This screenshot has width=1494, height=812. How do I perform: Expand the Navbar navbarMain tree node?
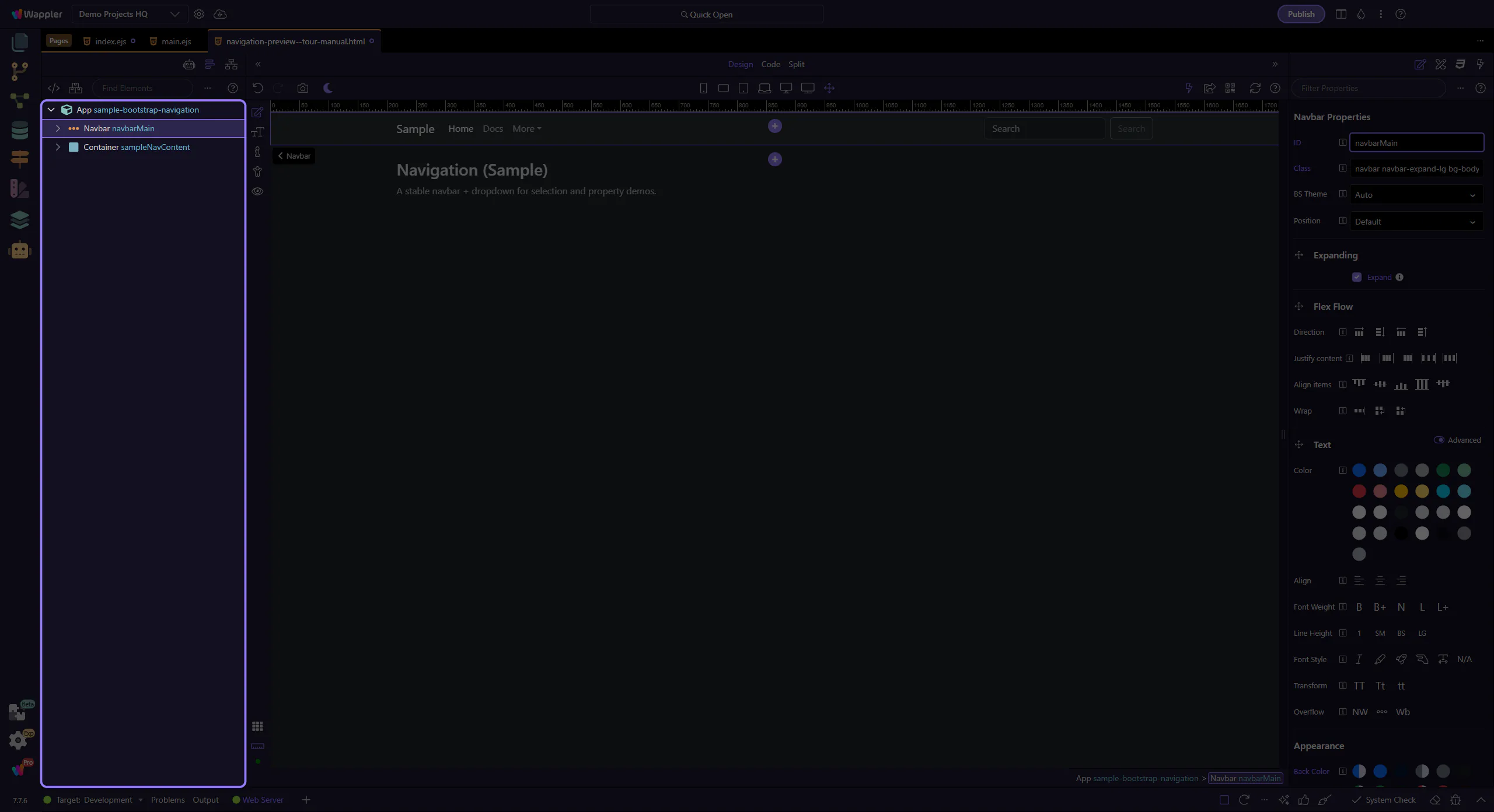[x=58, y=128]
